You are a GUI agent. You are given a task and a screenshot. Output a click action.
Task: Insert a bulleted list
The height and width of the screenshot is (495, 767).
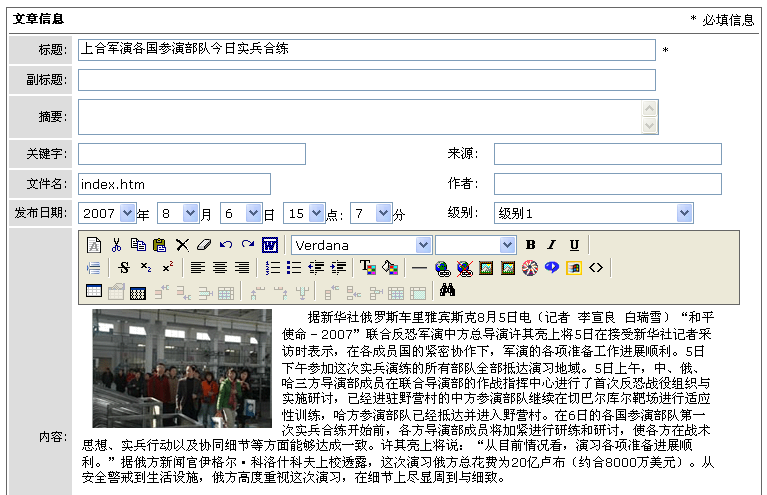294,268
